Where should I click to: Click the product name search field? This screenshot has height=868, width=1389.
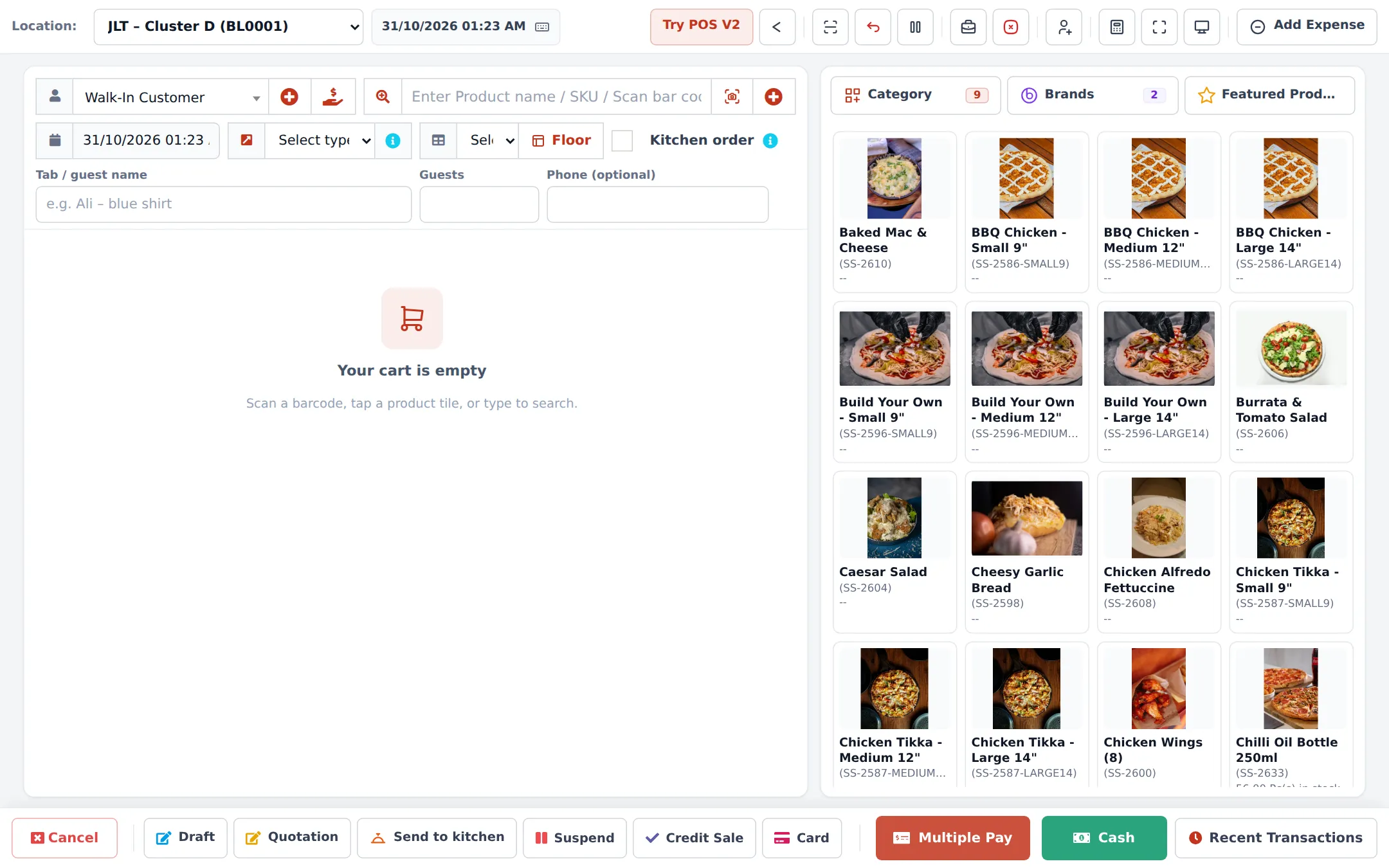(x=557, y=97)
